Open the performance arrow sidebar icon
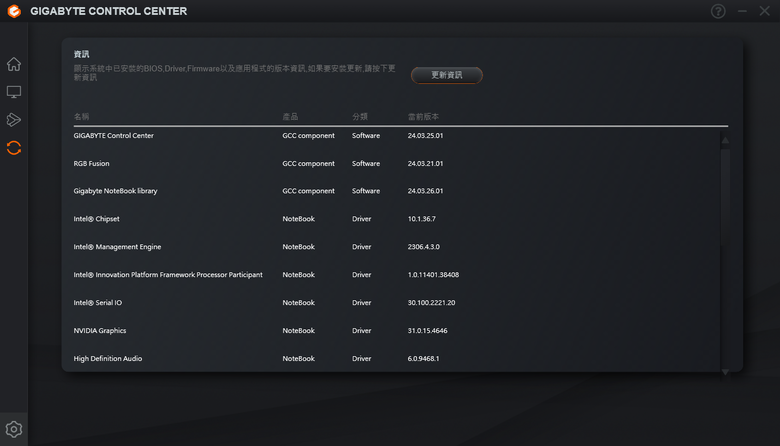Viewport: 780px width, 446px height. pos(14,120)
